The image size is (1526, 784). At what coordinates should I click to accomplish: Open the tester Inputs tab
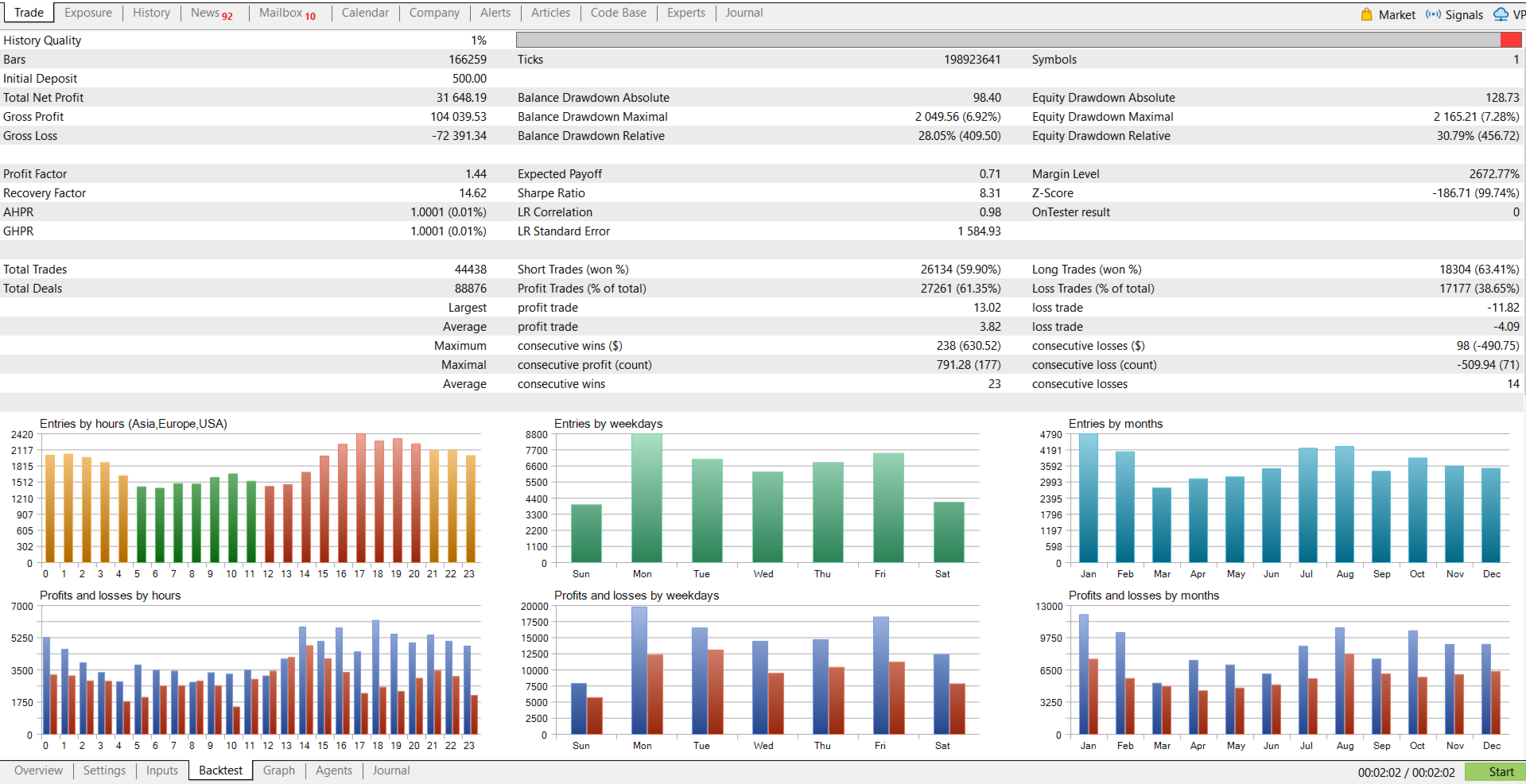162,770
